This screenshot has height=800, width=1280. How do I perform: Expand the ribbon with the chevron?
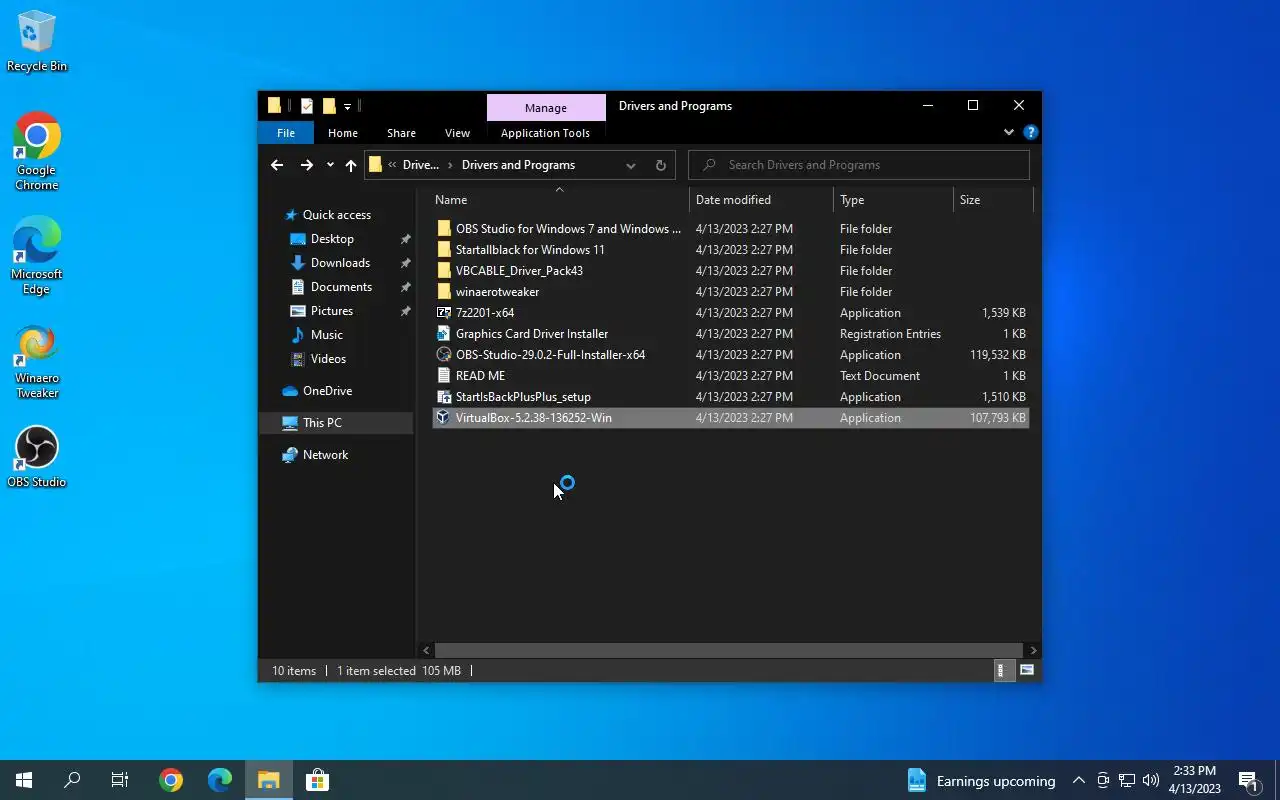tap(1008, 132)
